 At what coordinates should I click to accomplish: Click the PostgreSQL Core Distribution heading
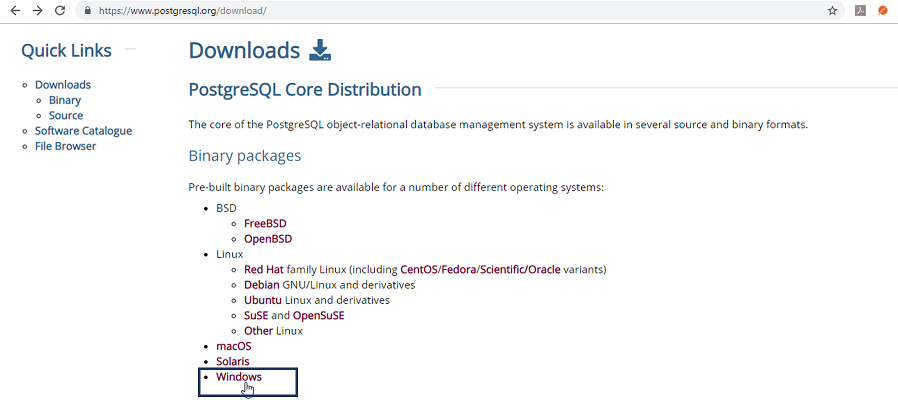[x=305, y=90]
